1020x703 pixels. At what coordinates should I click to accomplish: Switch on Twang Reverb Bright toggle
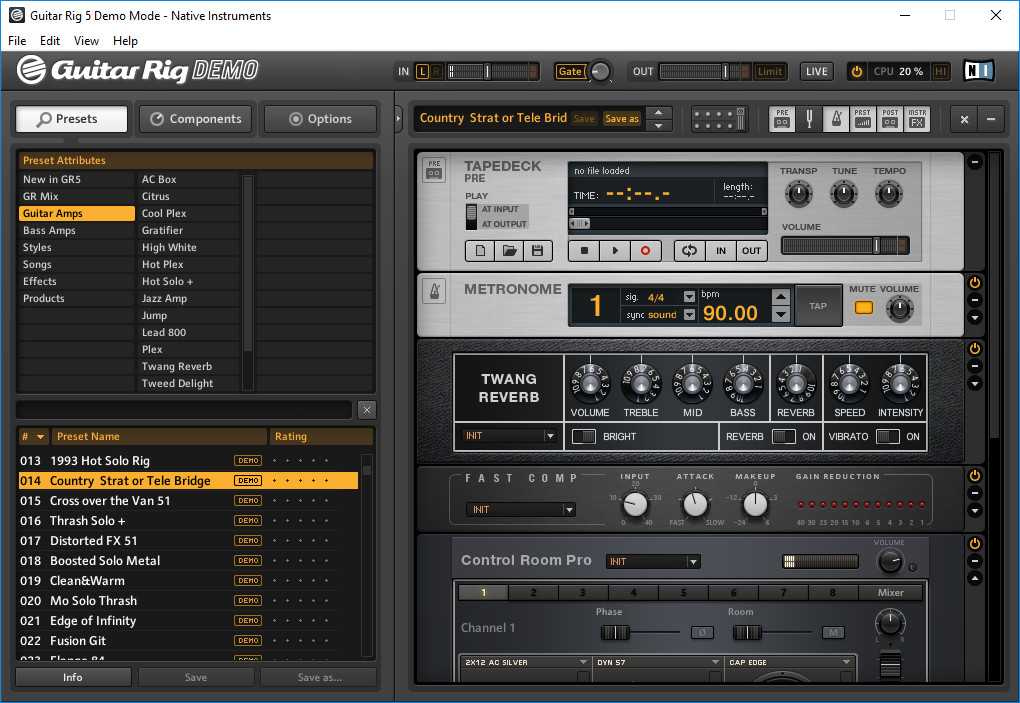click(x=583, y=437)
